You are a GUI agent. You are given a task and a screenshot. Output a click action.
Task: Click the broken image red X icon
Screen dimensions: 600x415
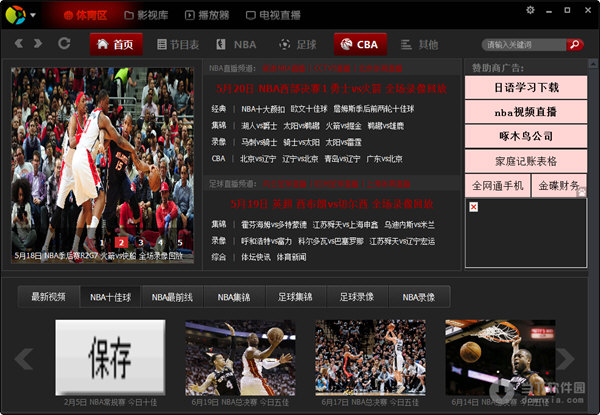(474, 207)
